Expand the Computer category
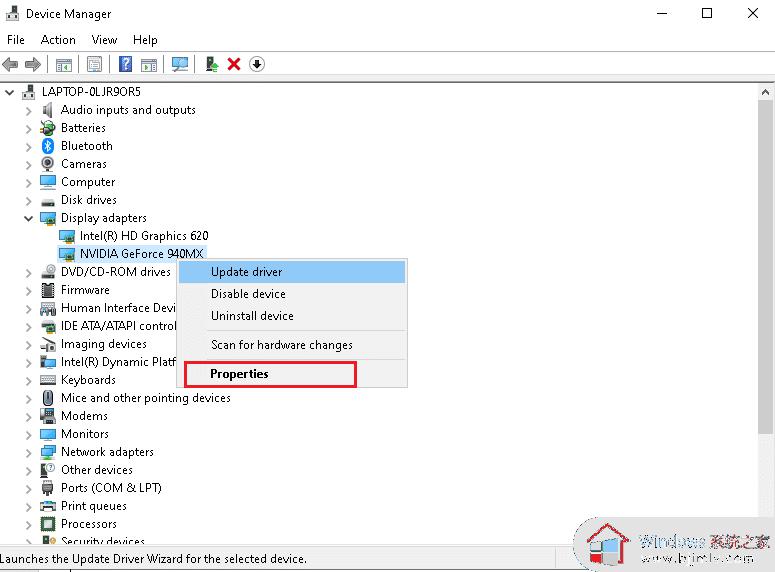Viewport: 775px width, 572px height. tap(29, 183)
